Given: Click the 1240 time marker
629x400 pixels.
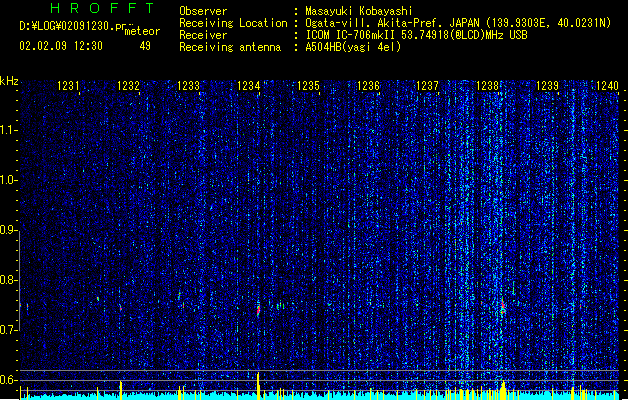Looking at the screenshot, I should [607, 86].
